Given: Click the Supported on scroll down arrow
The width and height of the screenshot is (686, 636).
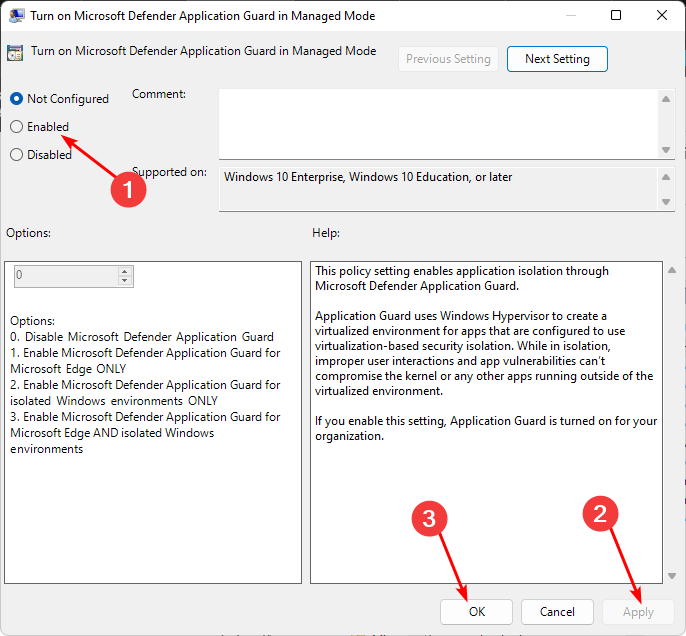Looking at the screenshot, I should (x=667, y=201).
